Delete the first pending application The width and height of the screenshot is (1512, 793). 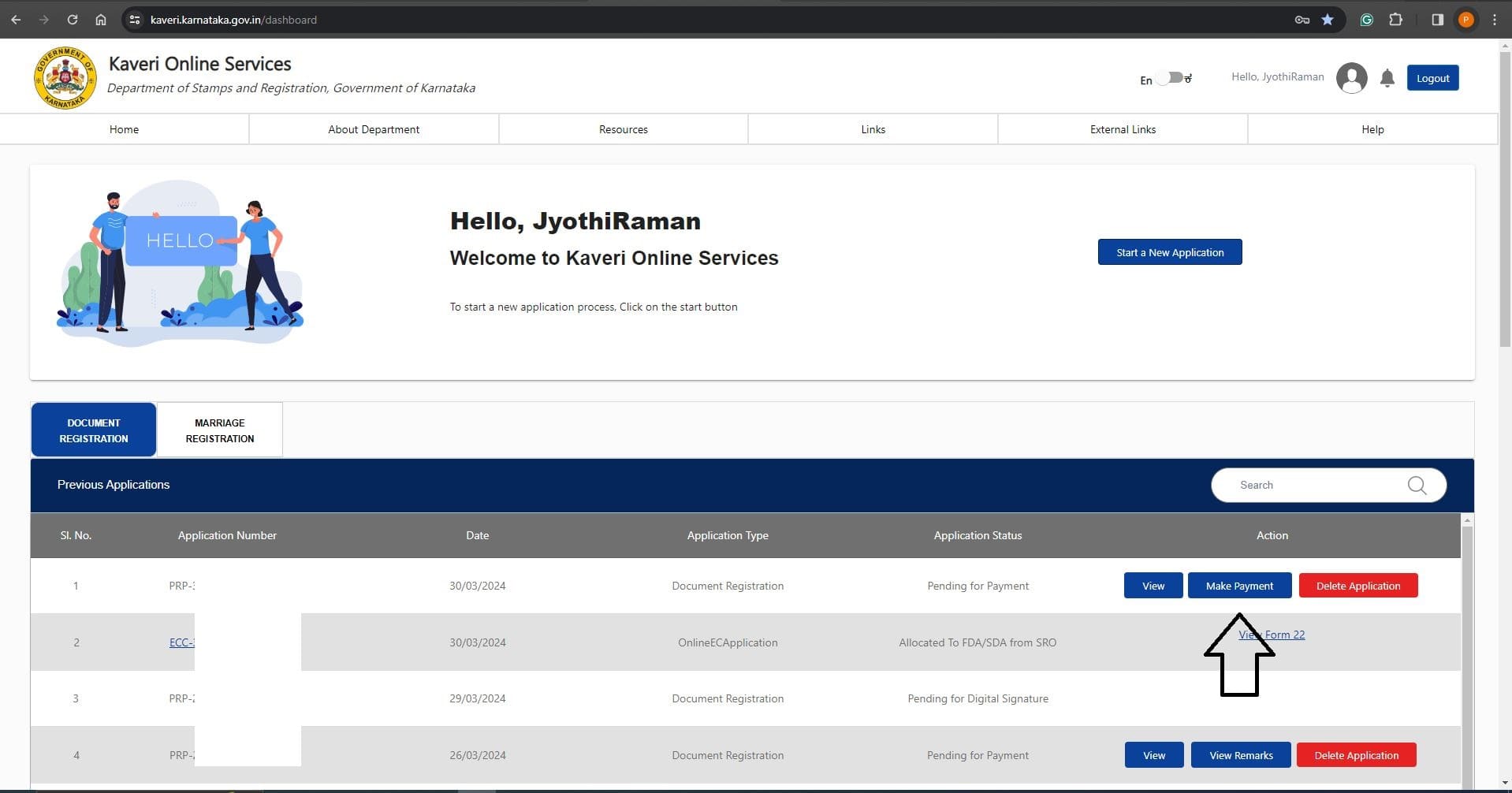[1357, 586]
